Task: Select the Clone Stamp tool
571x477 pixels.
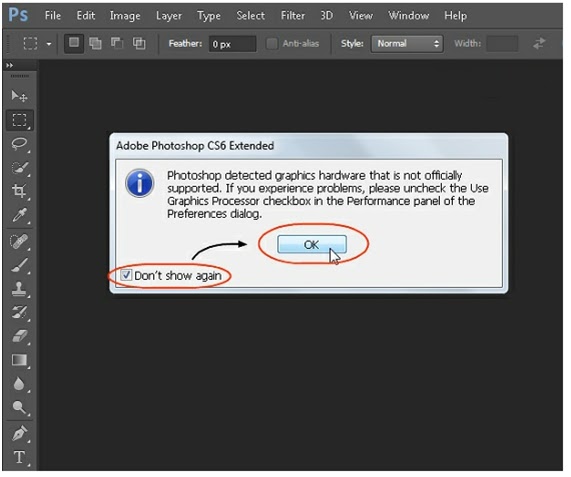Action: point(19,289)
